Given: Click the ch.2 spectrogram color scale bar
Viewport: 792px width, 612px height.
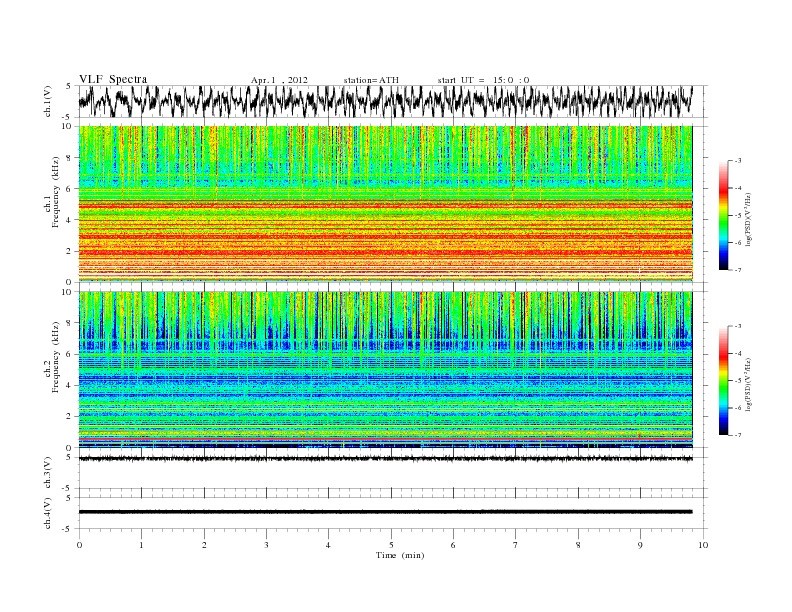Looking at the screenshot, I should click(x=724, y=381).
